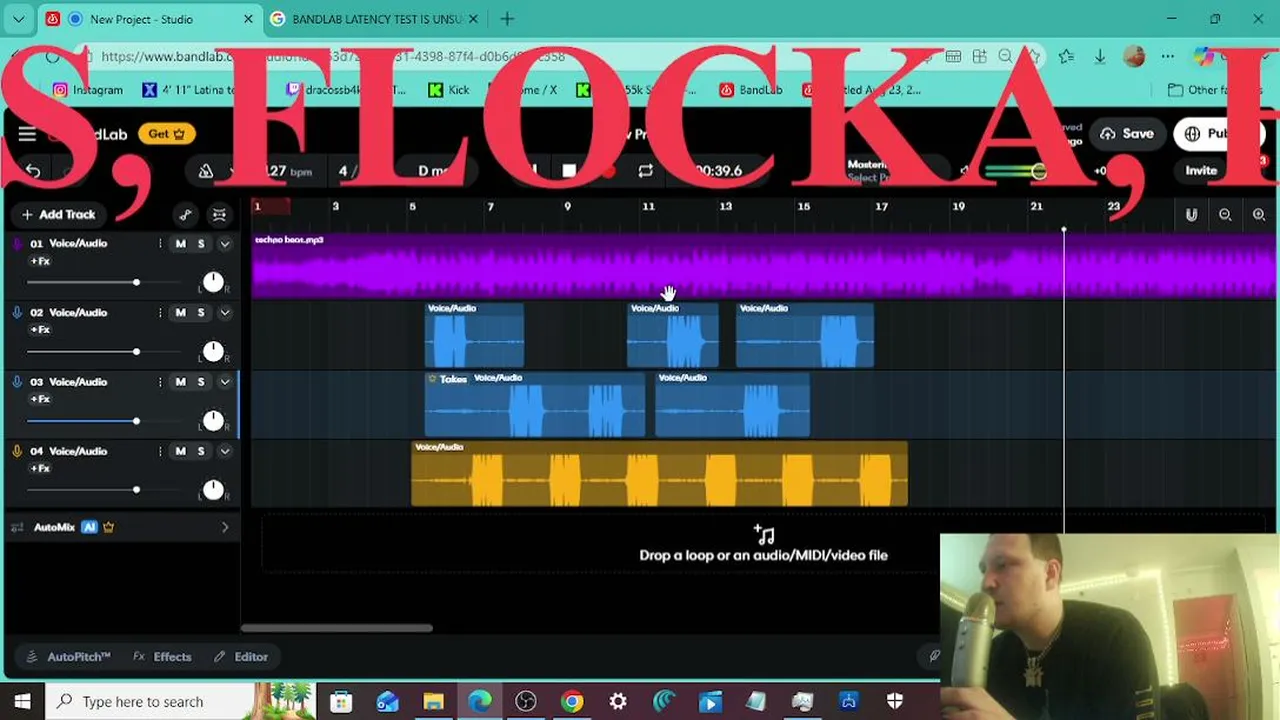The width and height of the screenshot is (1280, 720).
Task: Click the Invite button
Action: (x=1201, y=171)
